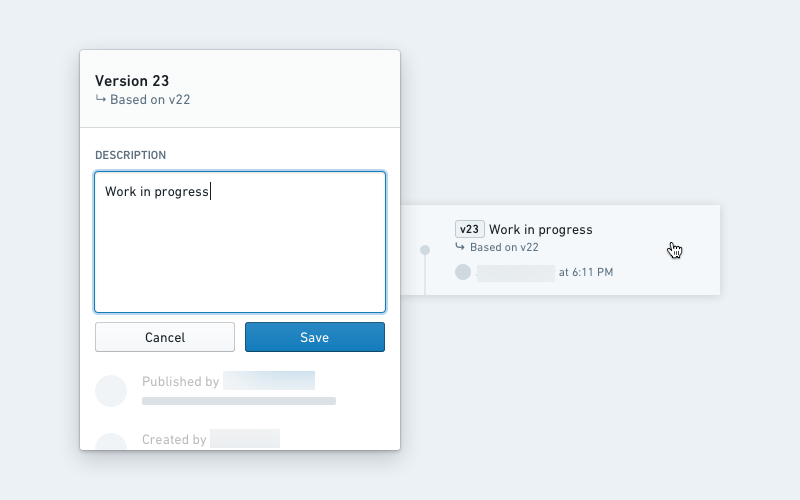Click the gray bar below Published by
The image size is (800, 500).
tap(239, 401)
